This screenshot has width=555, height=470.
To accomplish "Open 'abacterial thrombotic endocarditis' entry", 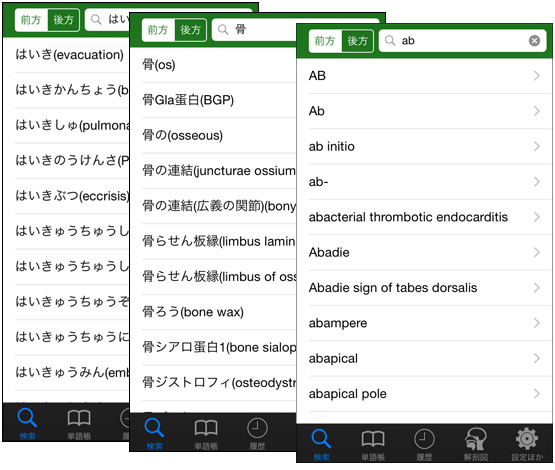I will pos(424,217).
